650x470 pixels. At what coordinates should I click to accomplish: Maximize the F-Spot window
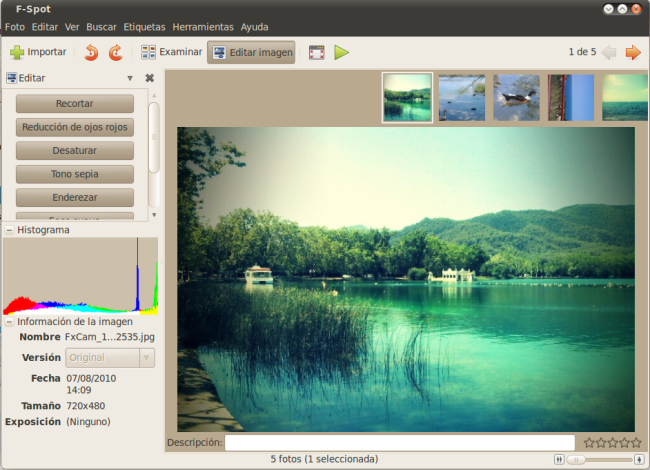(622, 9)
